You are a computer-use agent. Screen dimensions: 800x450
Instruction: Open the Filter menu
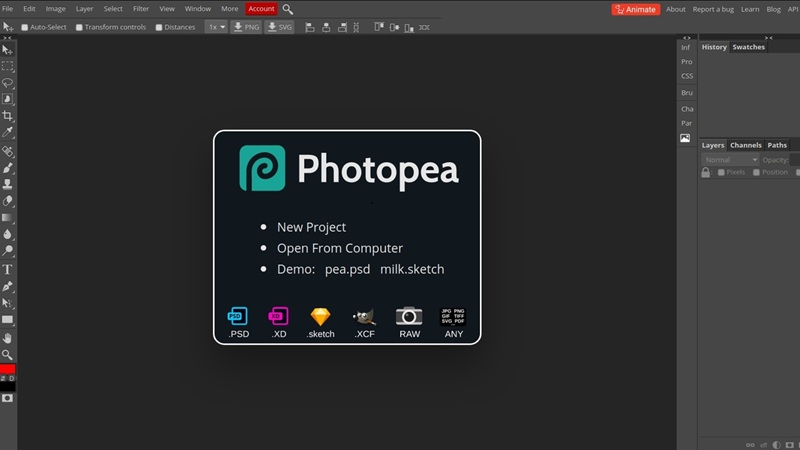tap(141, 9)
